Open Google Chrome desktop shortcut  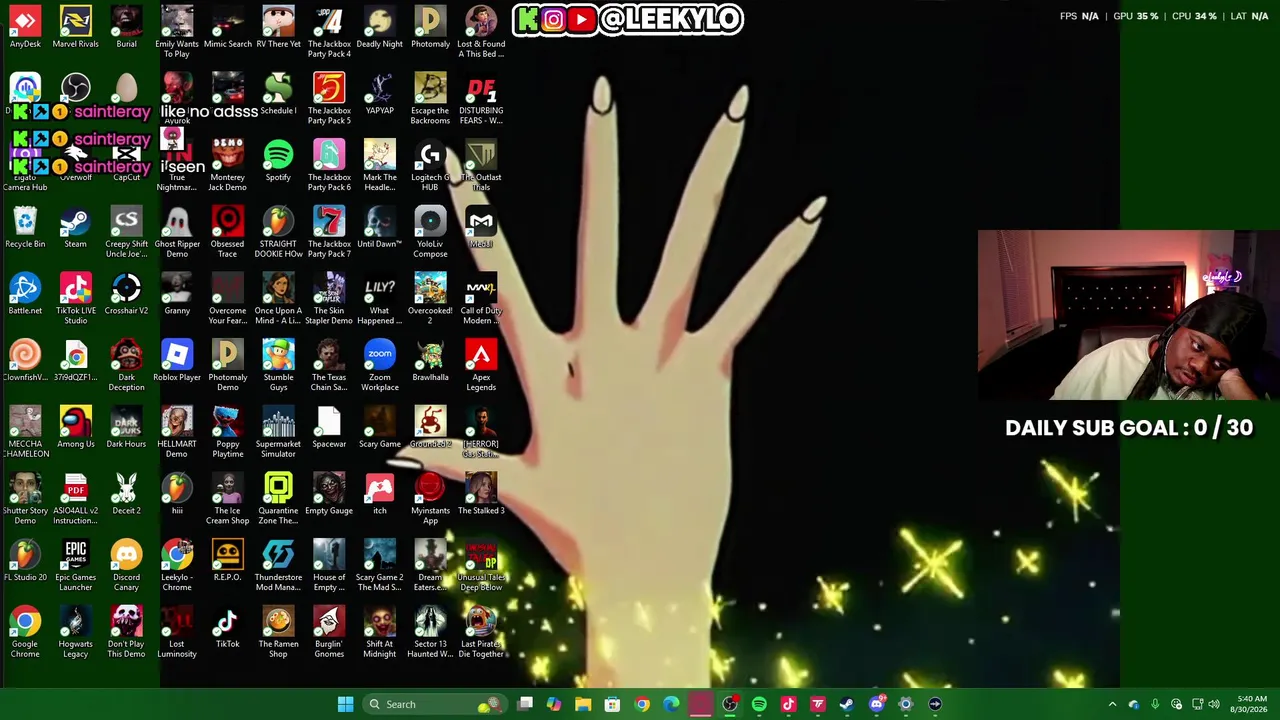coord(25,633)
